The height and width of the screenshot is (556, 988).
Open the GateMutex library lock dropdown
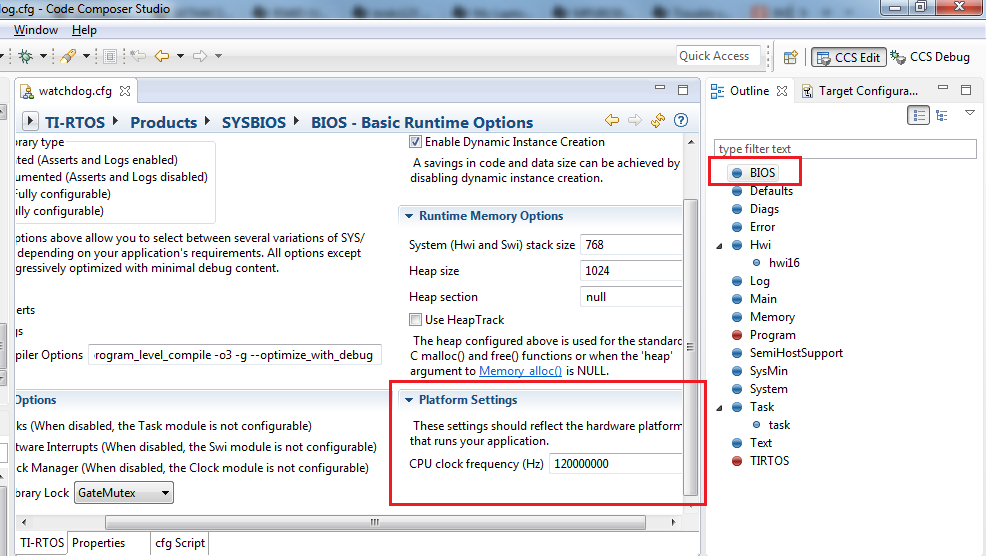point(124,492)
